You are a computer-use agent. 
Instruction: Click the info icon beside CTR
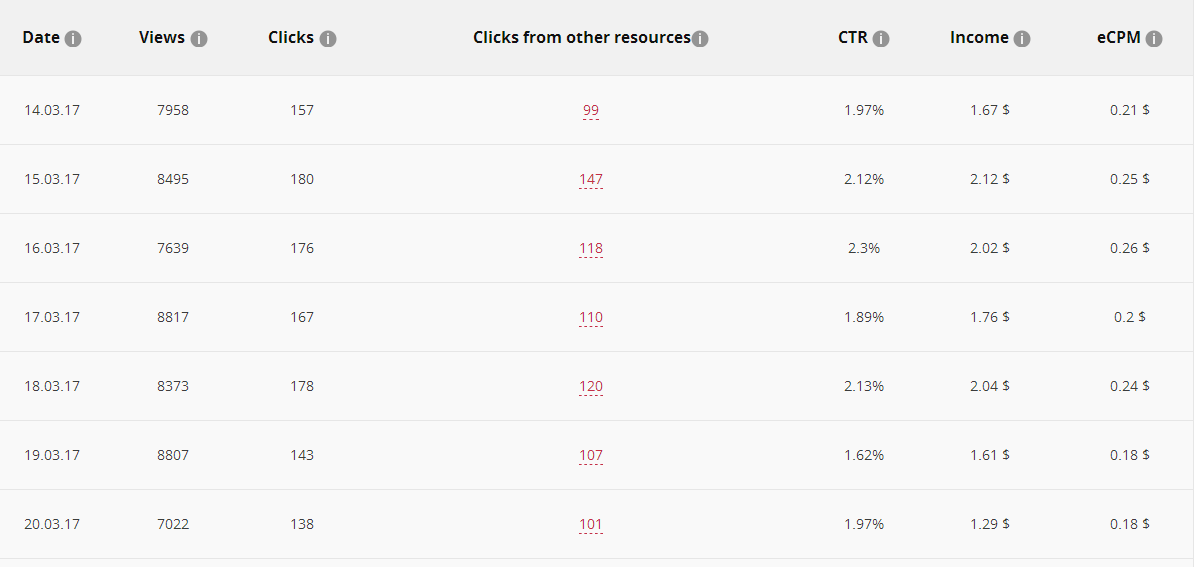(x=881, y=39)
